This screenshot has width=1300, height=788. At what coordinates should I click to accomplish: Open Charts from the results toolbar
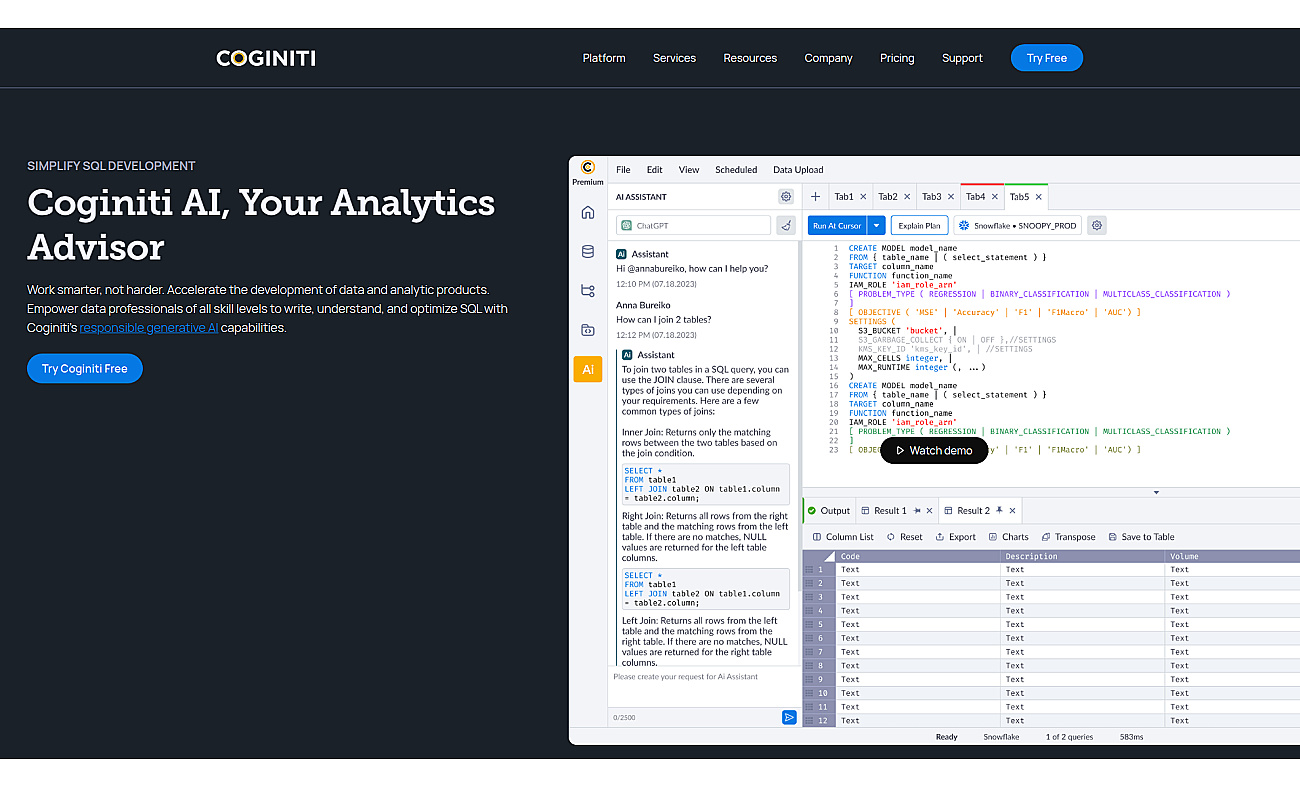1007,537
